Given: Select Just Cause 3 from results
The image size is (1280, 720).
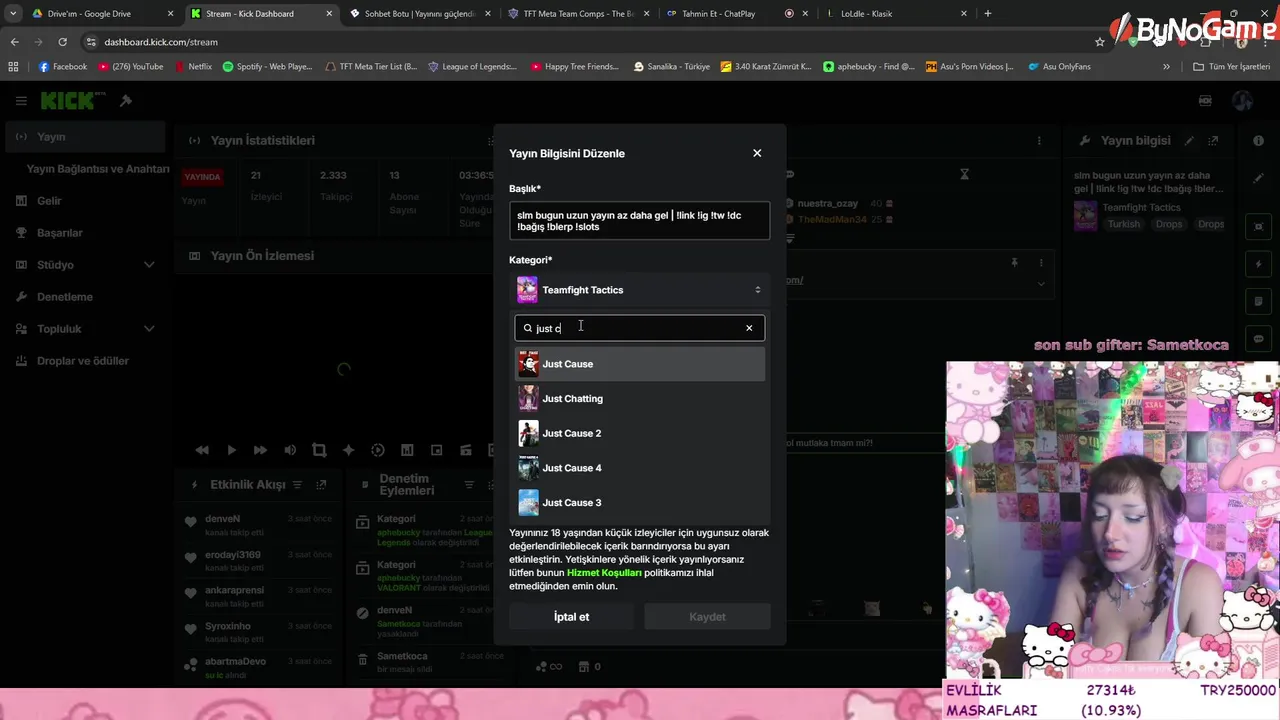Looking at the screenshot, I should (639, 502).
